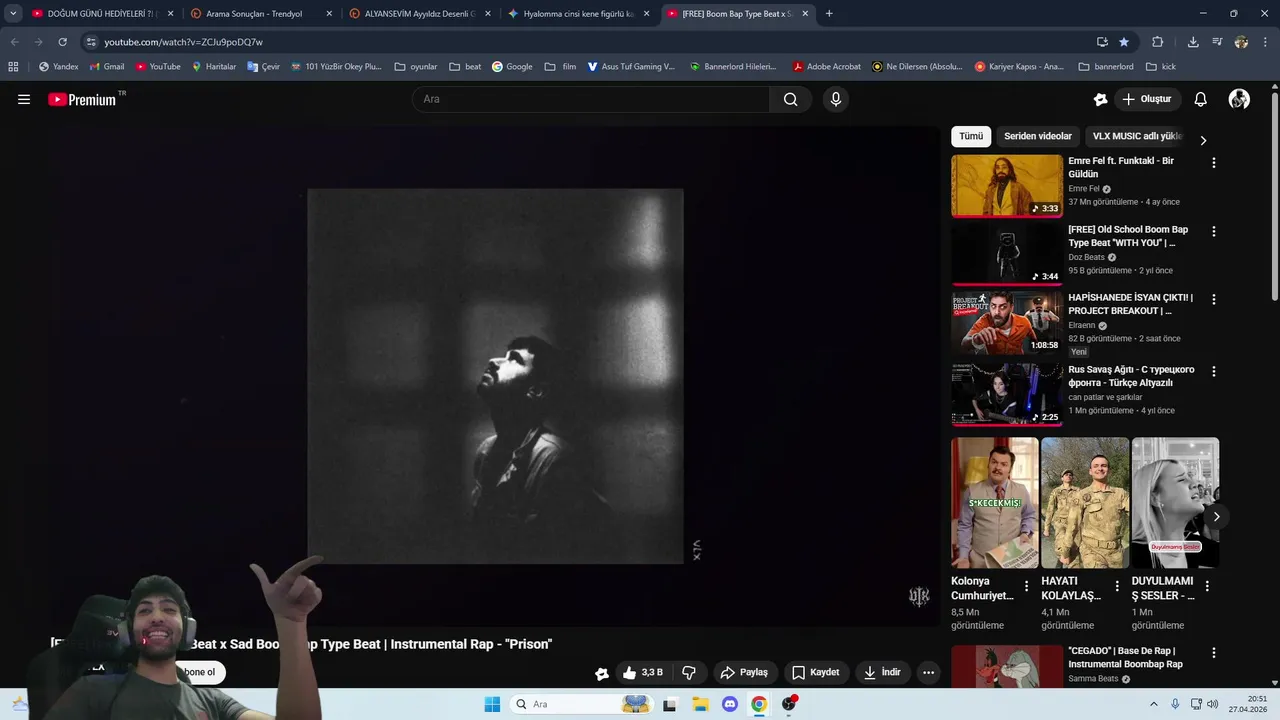Reload the page
The width and height of the screenshot is (1280, 720).
point(62,42)
